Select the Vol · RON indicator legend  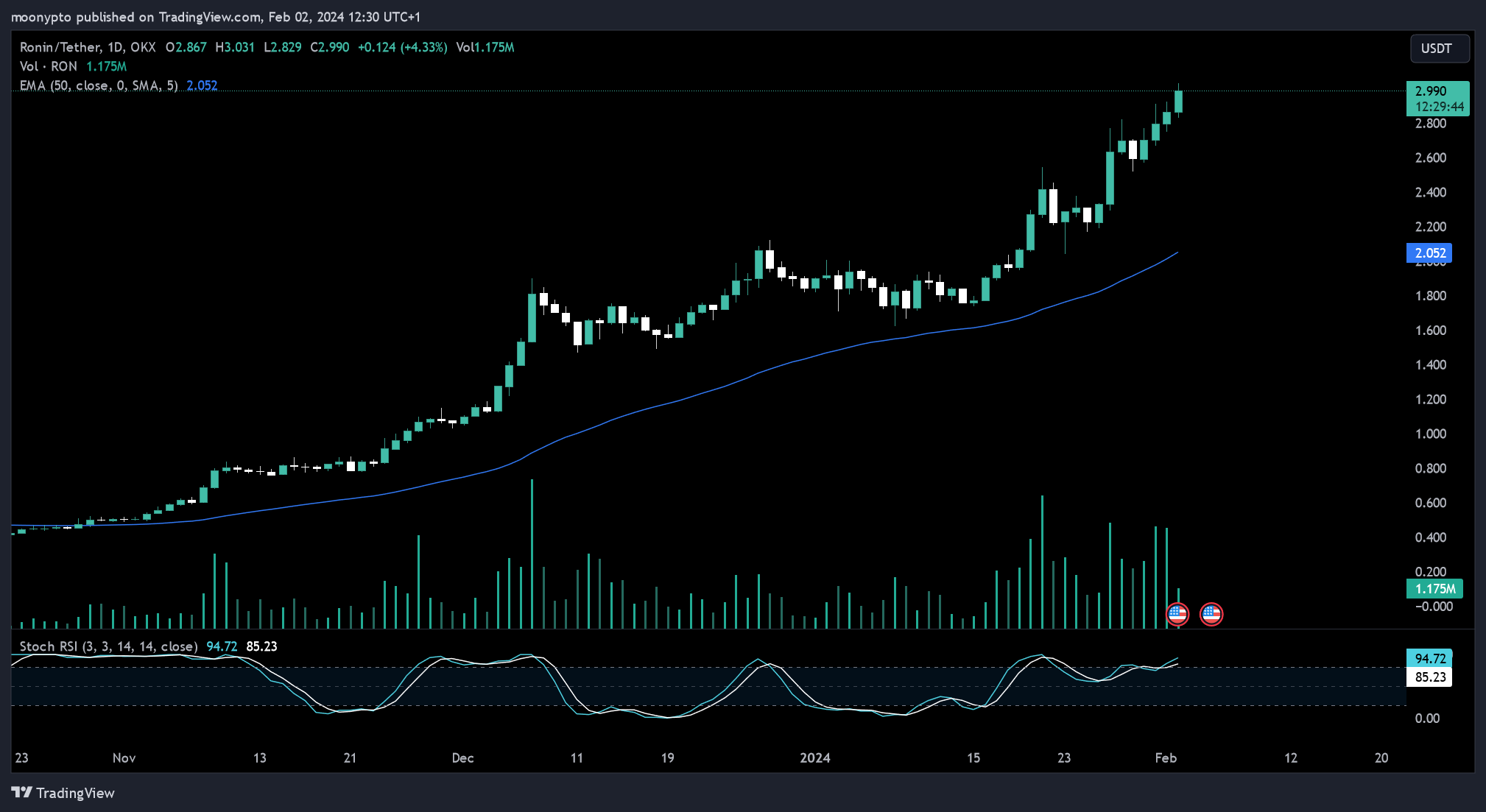tap(49, 66)
